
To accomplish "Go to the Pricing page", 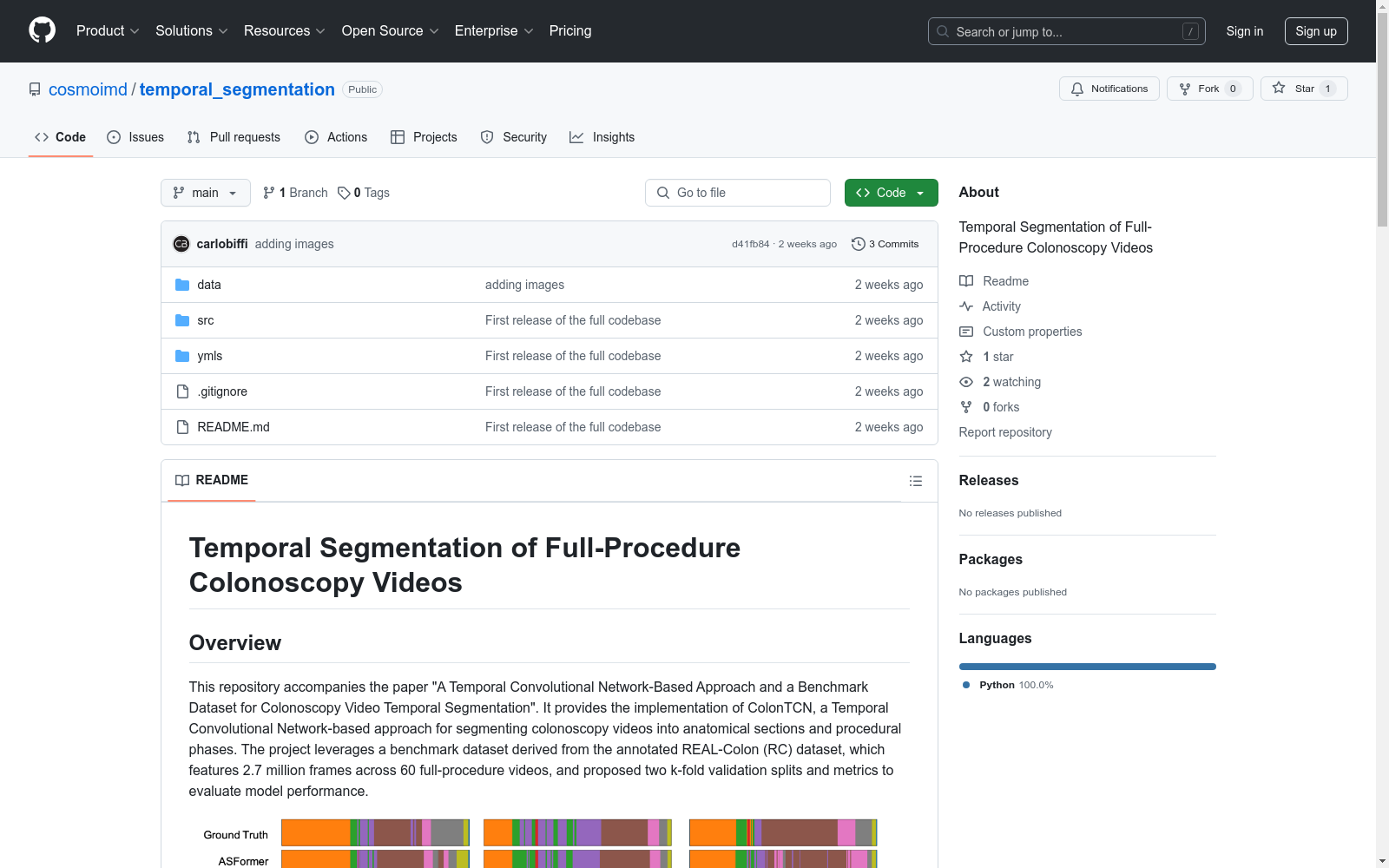I will click(x=570, y=30).
